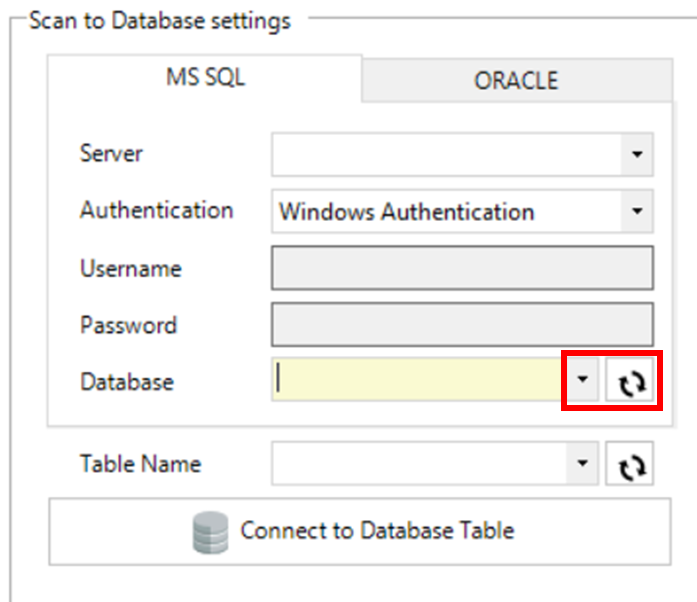
Task: Refresh the Database list
Action: (x=630, y=382)
